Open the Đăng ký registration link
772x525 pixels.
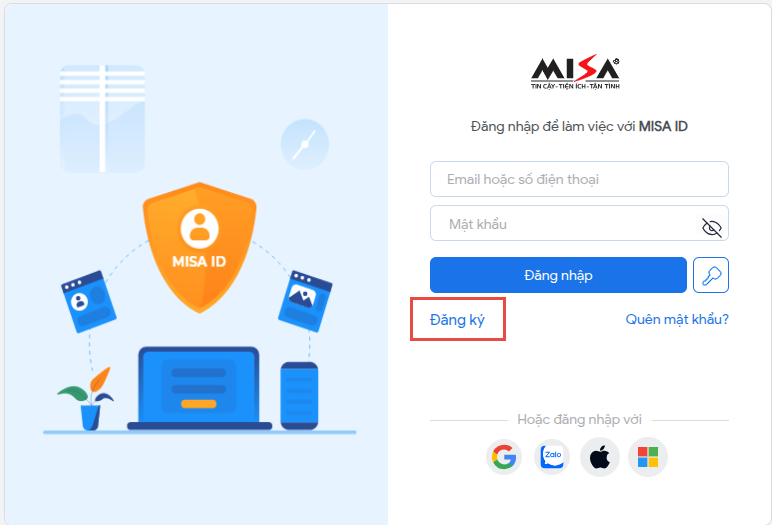[x=457, y=320]
